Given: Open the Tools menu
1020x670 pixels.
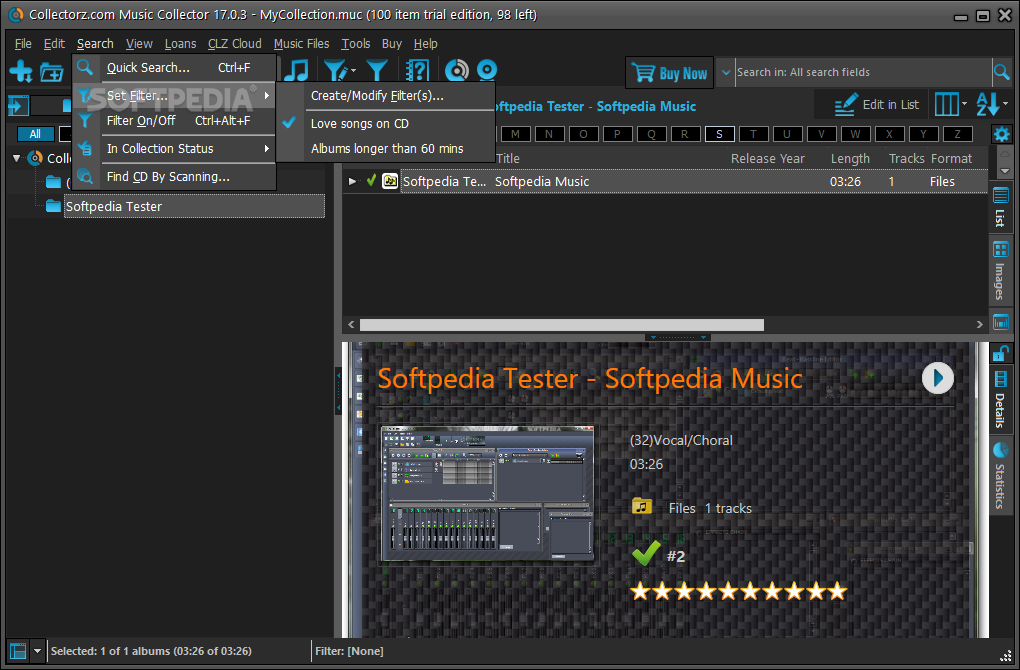Looking at the screenshot, I should 355,44.
